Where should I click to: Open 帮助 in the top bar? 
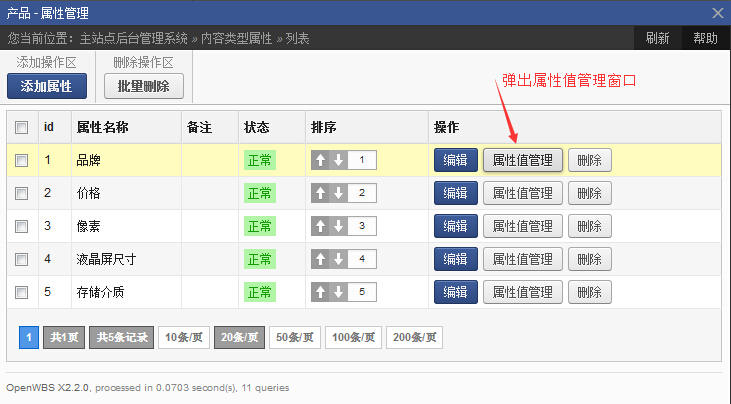705,38
